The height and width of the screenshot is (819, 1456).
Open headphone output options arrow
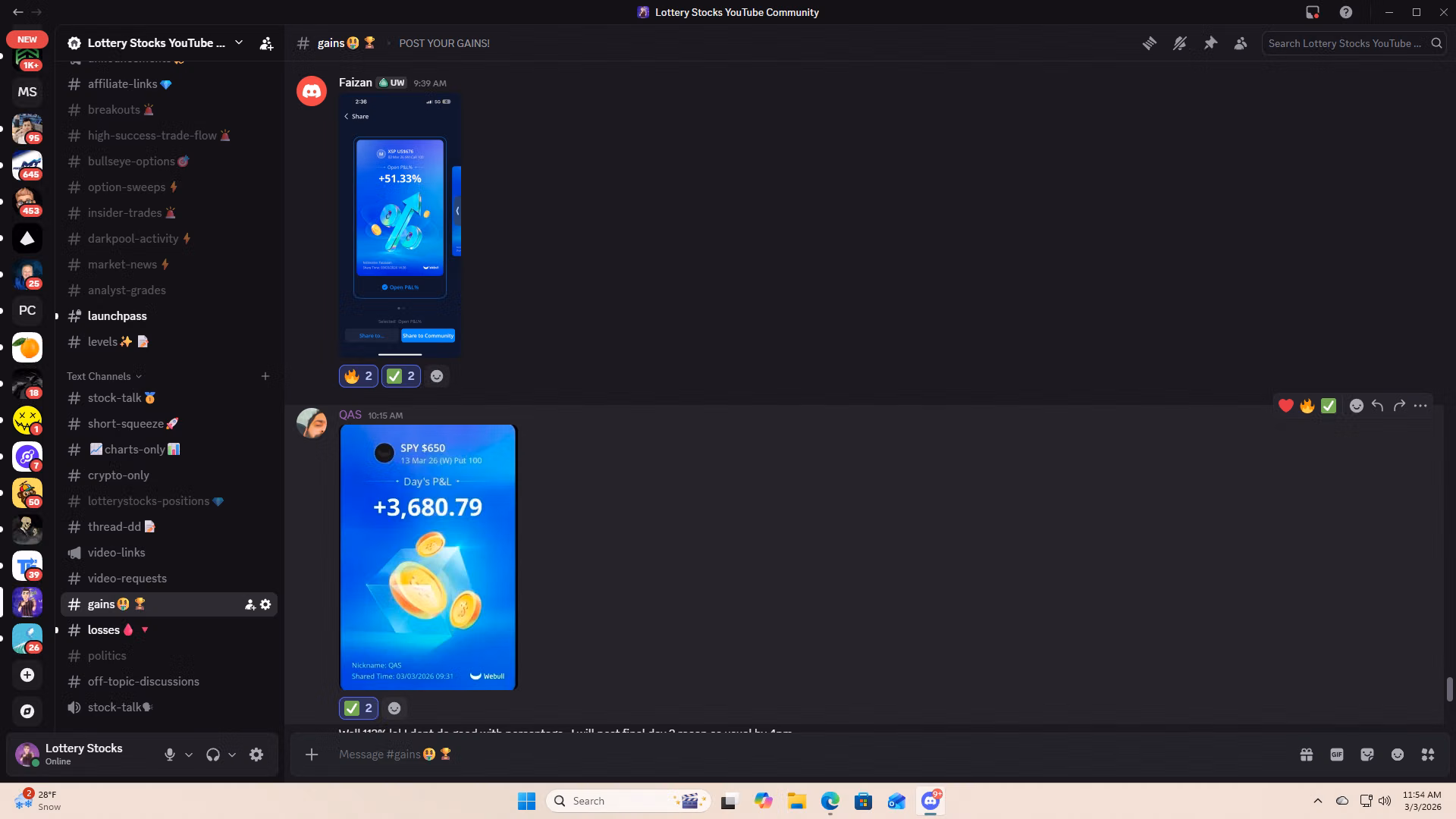[x=232, y=755]
